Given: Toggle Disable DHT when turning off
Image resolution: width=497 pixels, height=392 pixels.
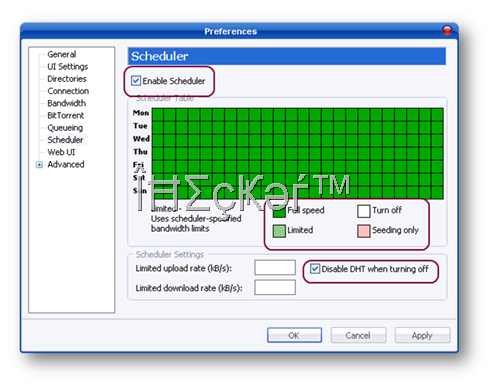Looking at the screenshot, I should click(x=315, y=269).
